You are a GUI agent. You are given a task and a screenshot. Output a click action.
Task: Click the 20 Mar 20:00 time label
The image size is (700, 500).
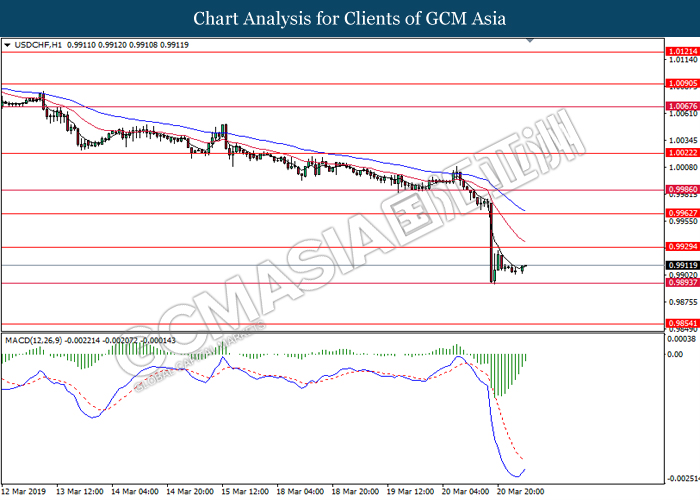[521, 492]
